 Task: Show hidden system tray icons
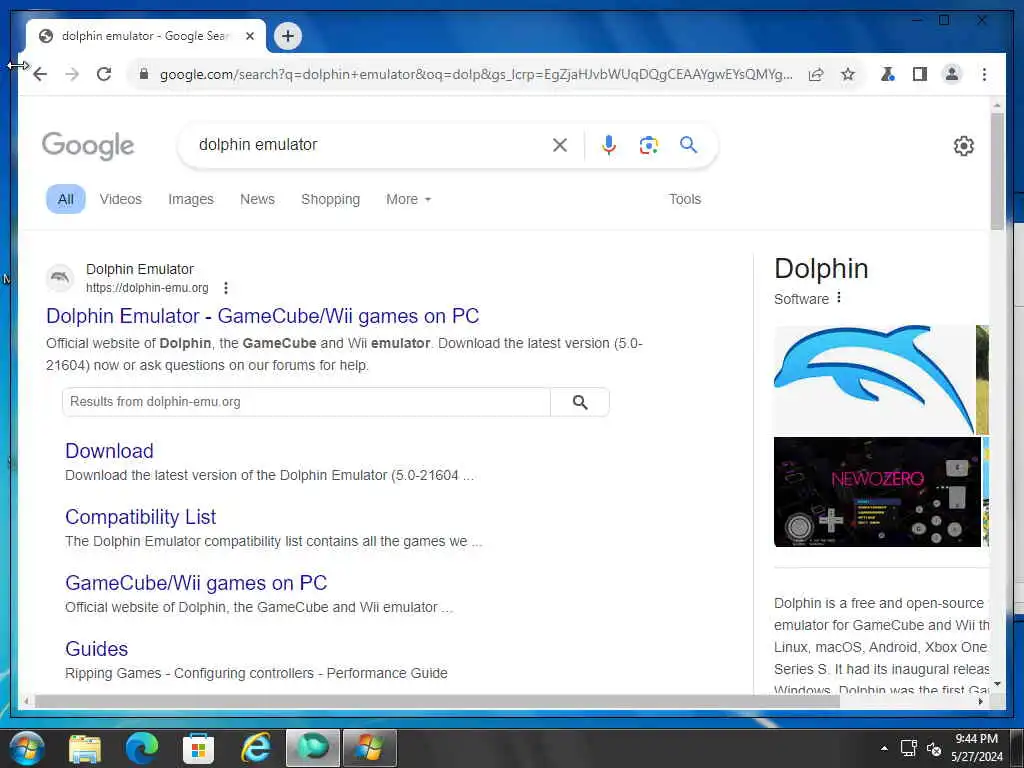(x=884, y=748)
